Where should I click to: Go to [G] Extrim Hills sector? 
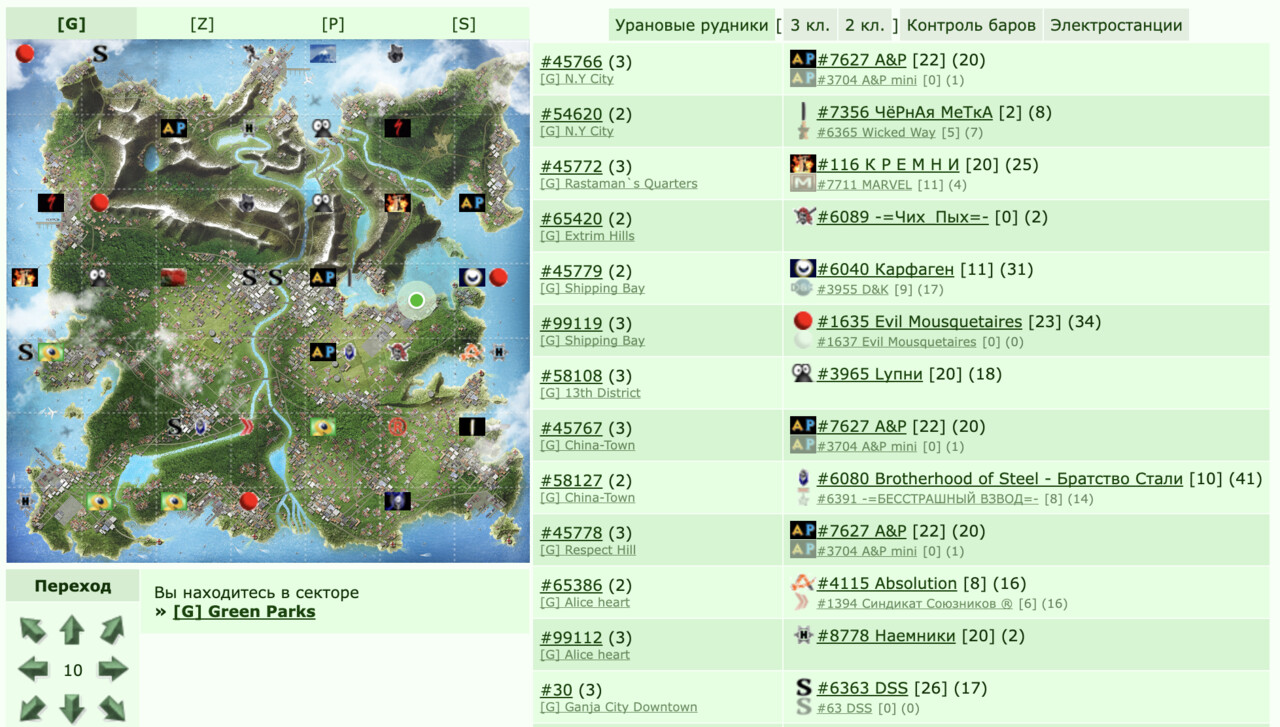587,236
